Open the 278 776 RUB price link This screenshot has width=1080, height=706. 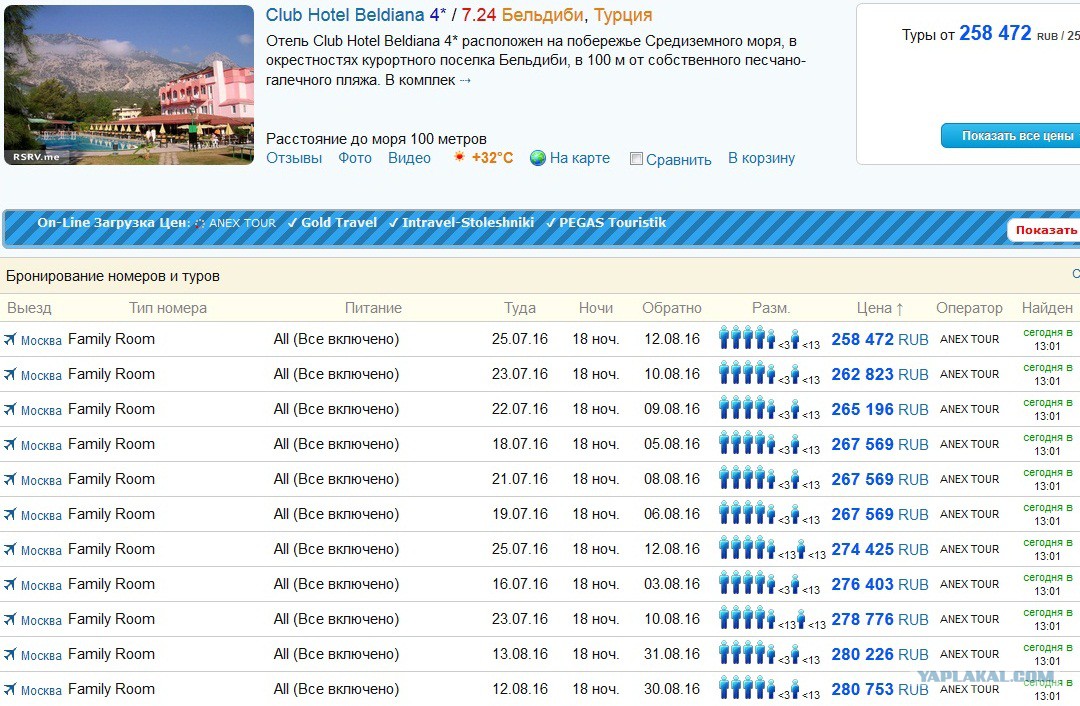[x=880, y=620]
